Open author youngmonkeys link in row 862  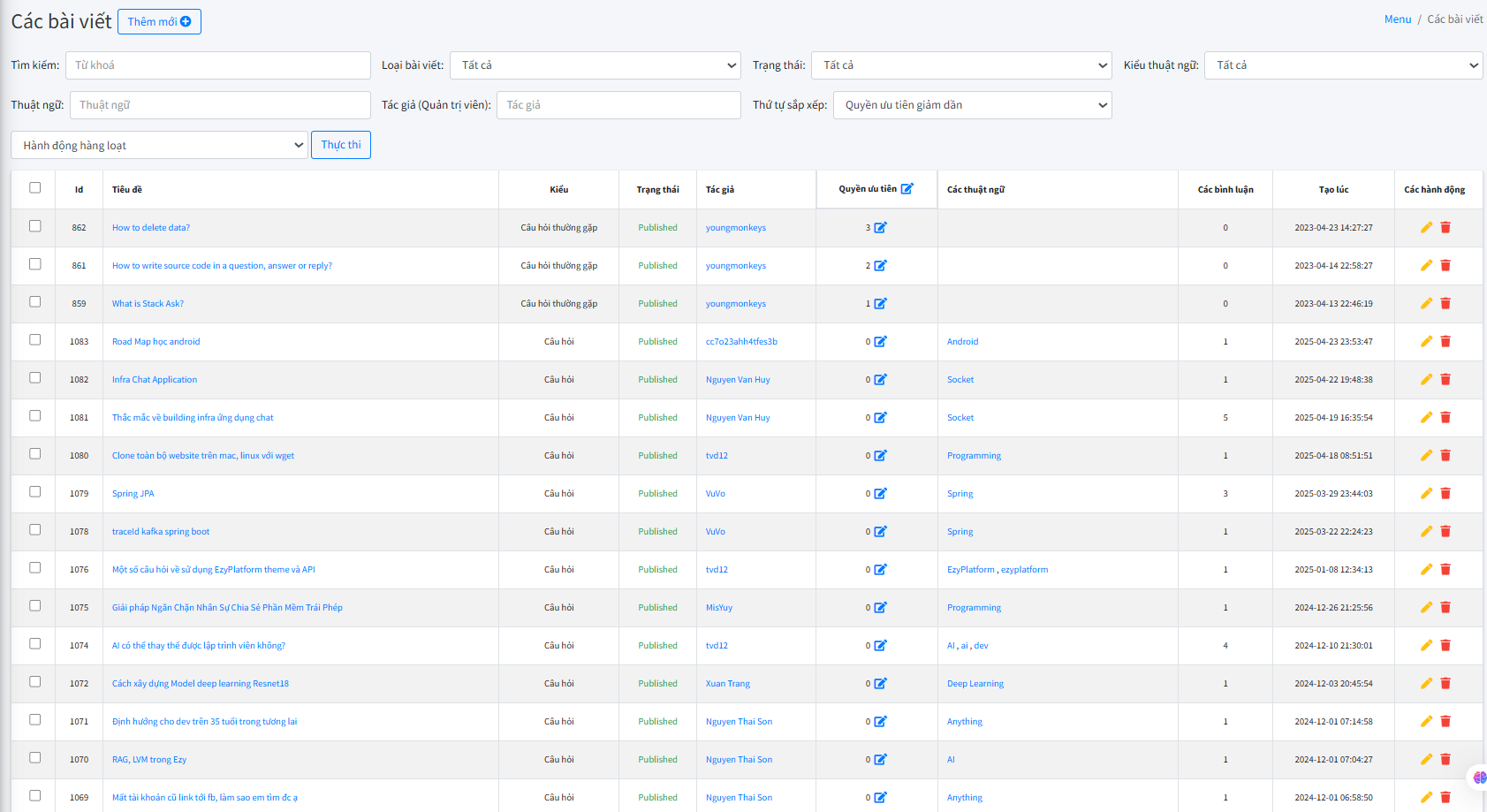[736, 227]
